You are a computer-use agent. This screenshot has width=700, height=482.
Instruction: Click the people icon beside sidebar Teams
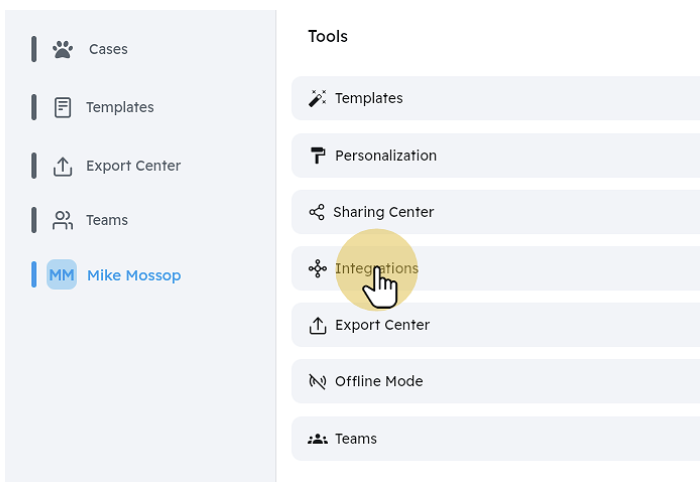click(x=62, y=220)
